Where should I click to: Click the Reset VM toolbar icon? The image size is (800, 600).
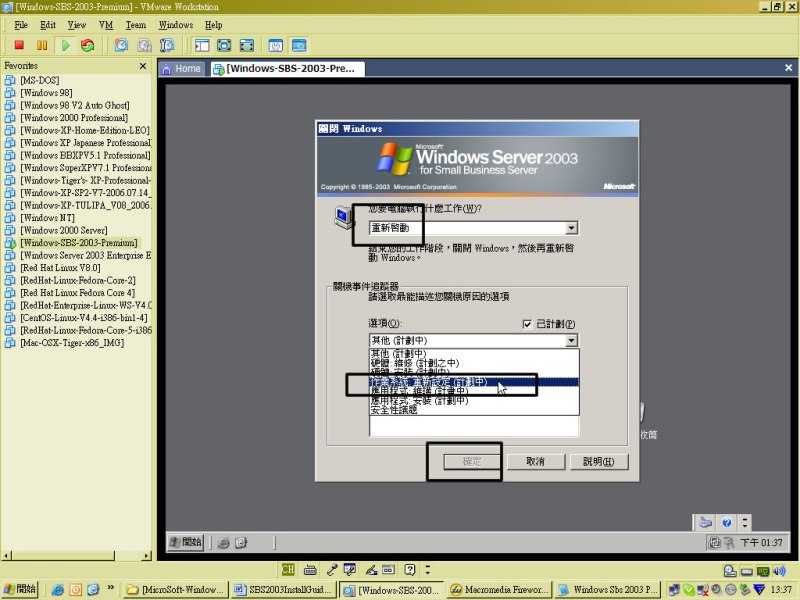tap(88, 45)
